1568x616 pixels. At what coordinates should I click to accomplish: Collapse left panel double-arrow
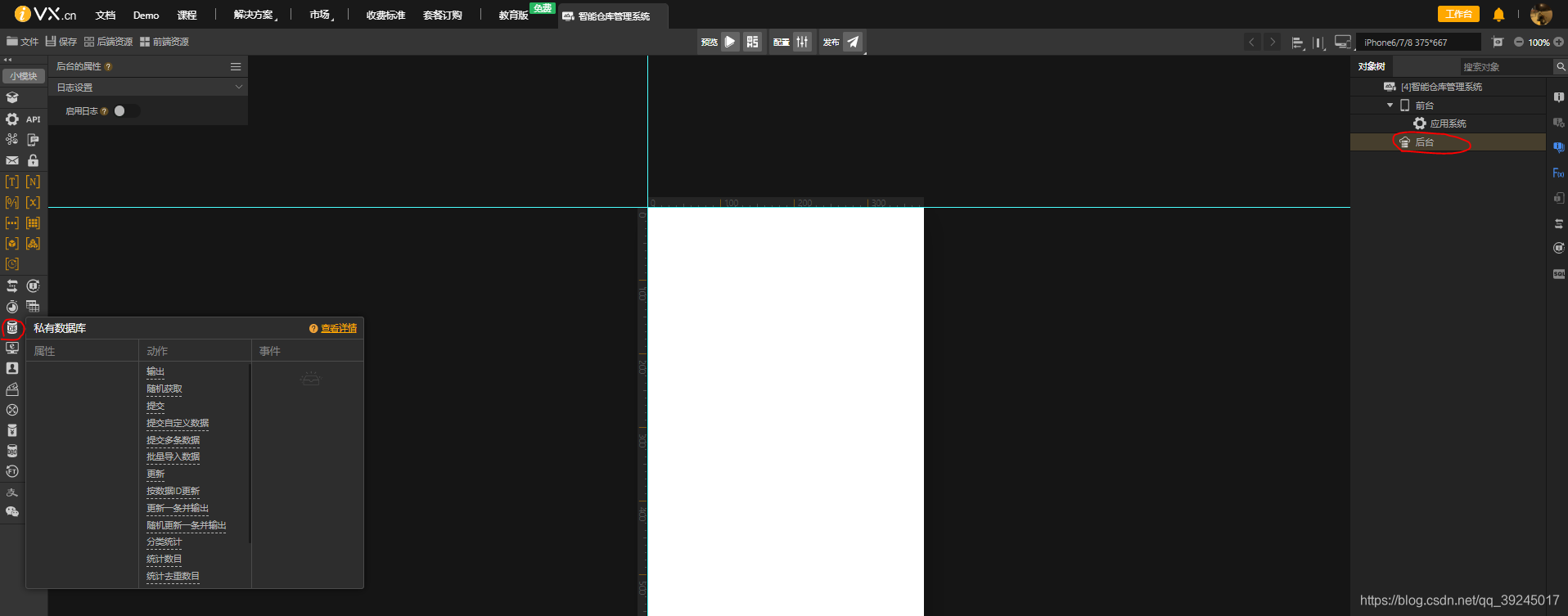[7, 60]
